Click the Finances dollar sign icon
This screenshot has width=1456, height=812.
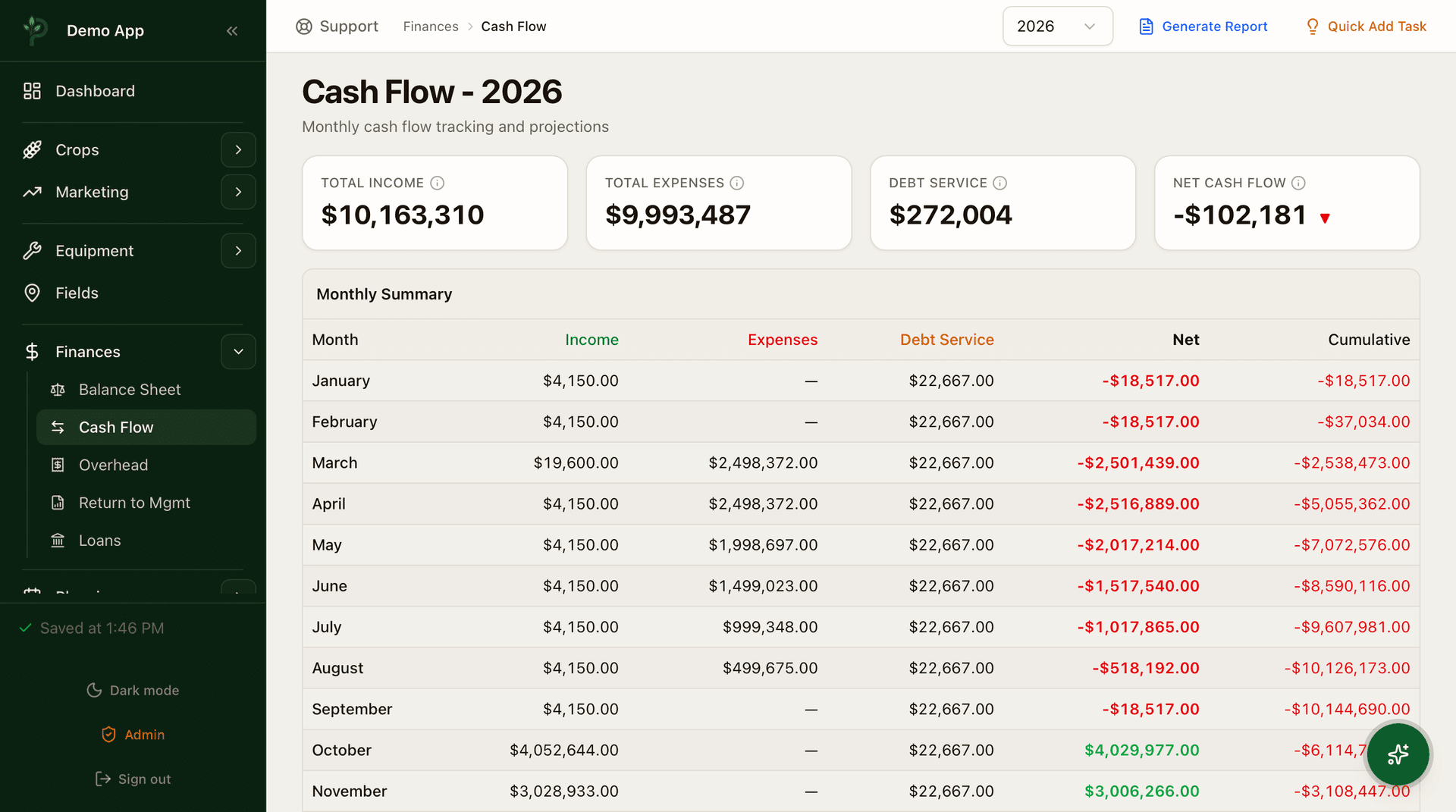32,351
